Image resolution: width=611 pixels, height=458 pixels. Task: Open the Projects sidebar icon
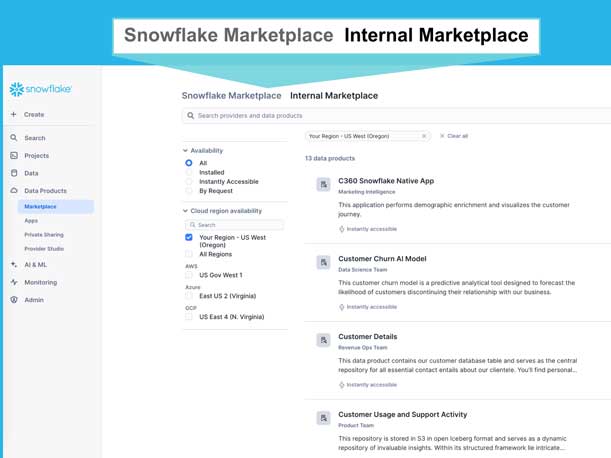[14, 156]
